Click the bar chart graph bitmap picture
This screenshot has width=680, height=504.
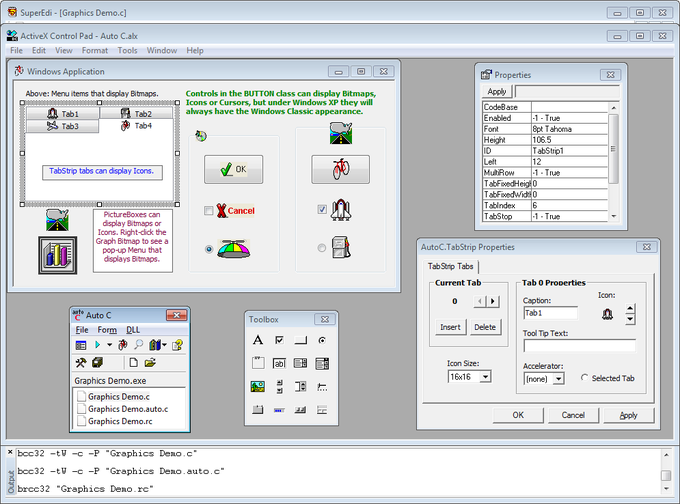coord(58,255)
